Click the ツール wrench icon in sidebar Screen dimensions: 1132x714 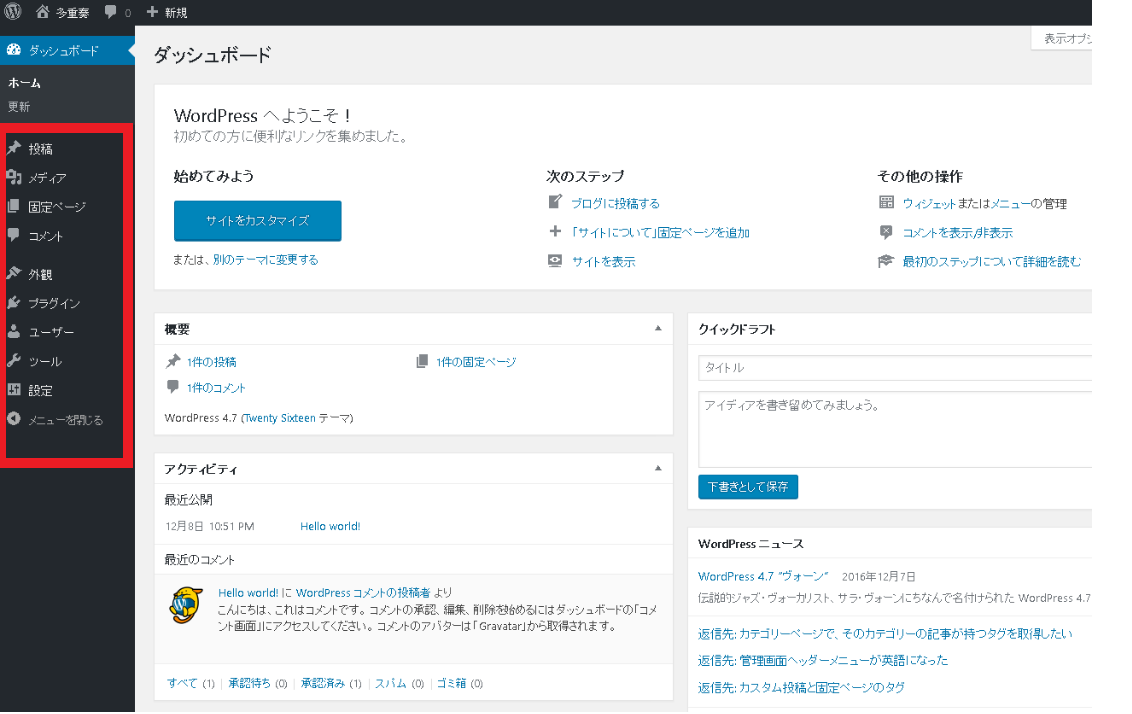[x=14, y=360]
